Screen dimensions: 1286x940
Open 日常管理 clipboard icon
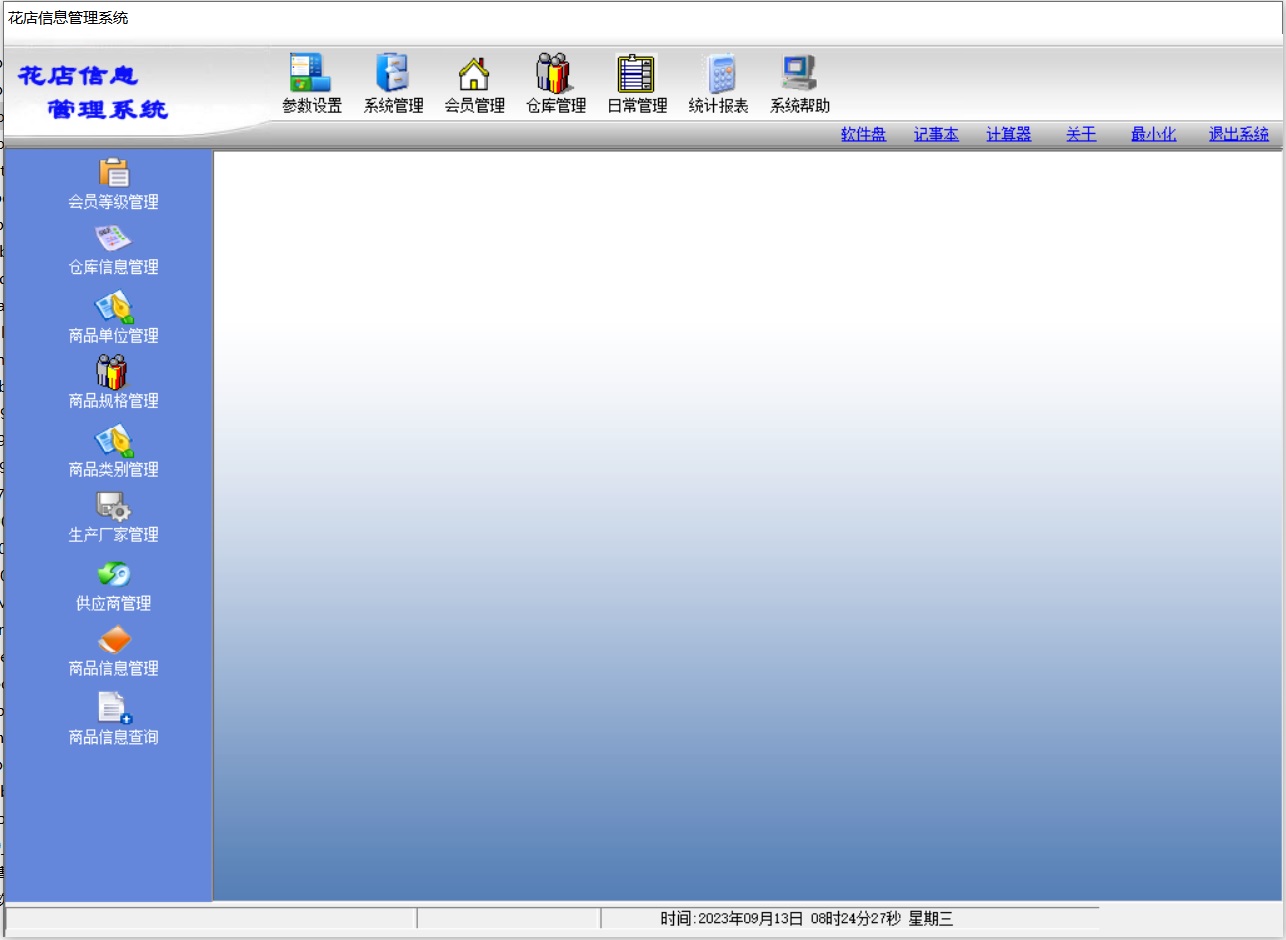636,74
